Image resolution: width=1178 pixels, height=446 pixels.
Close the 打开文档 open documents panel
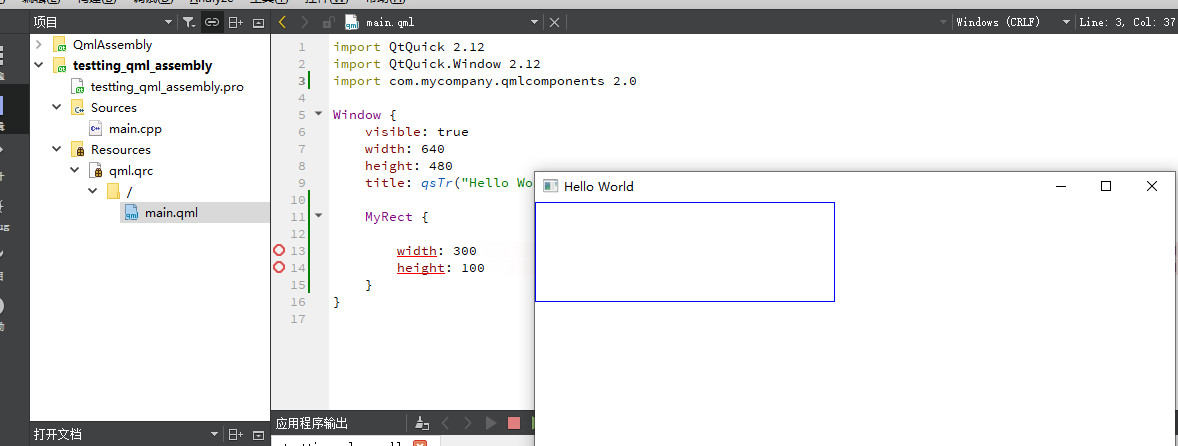click(258, 434)
